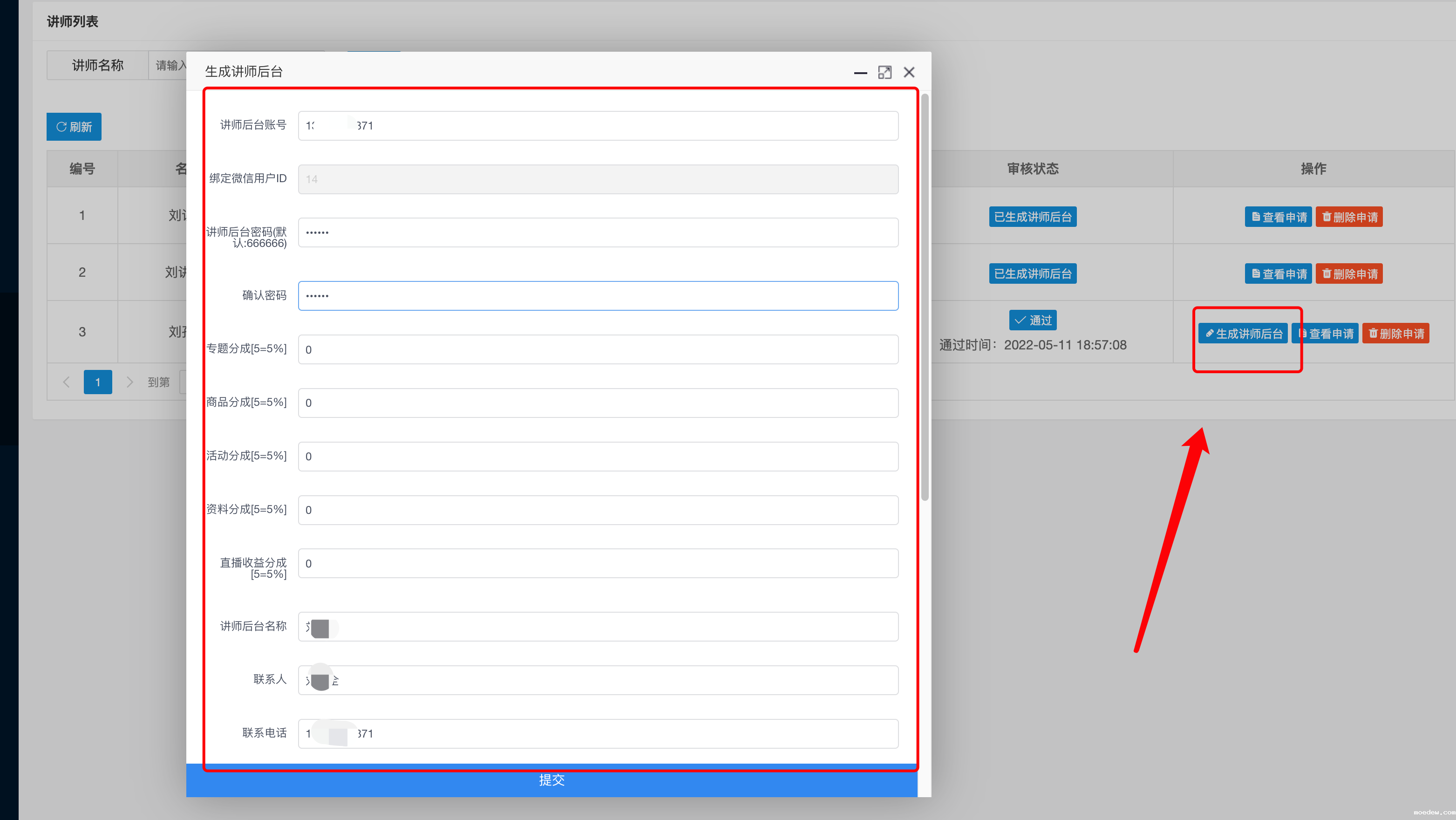
Task: Click 删除申请 in the third row
Action: click(1395, 334)
